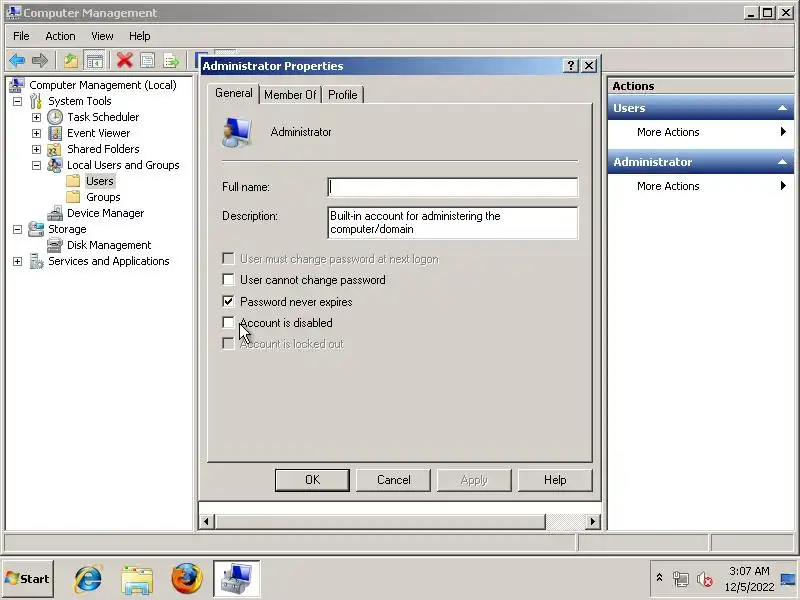This screenshot has width=800, height=600.
Task: Click the Task Scheduler clock icon
Action: pyautogui.click(x=55, y=117)
